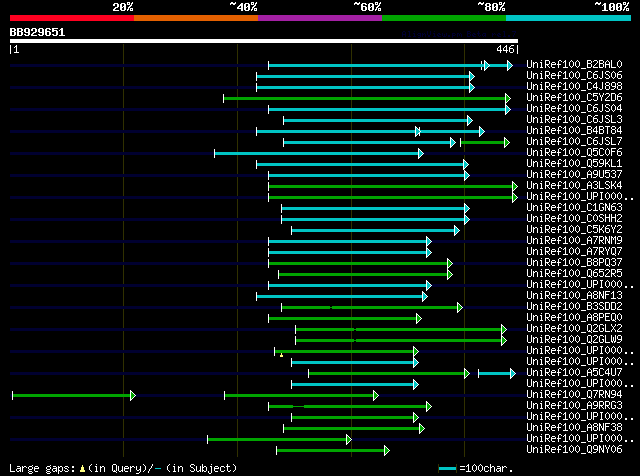The width and height of the screenshot is (640, 476).
Task: Click the short green segment in C6JSL7 row
Action: (485, 142)
